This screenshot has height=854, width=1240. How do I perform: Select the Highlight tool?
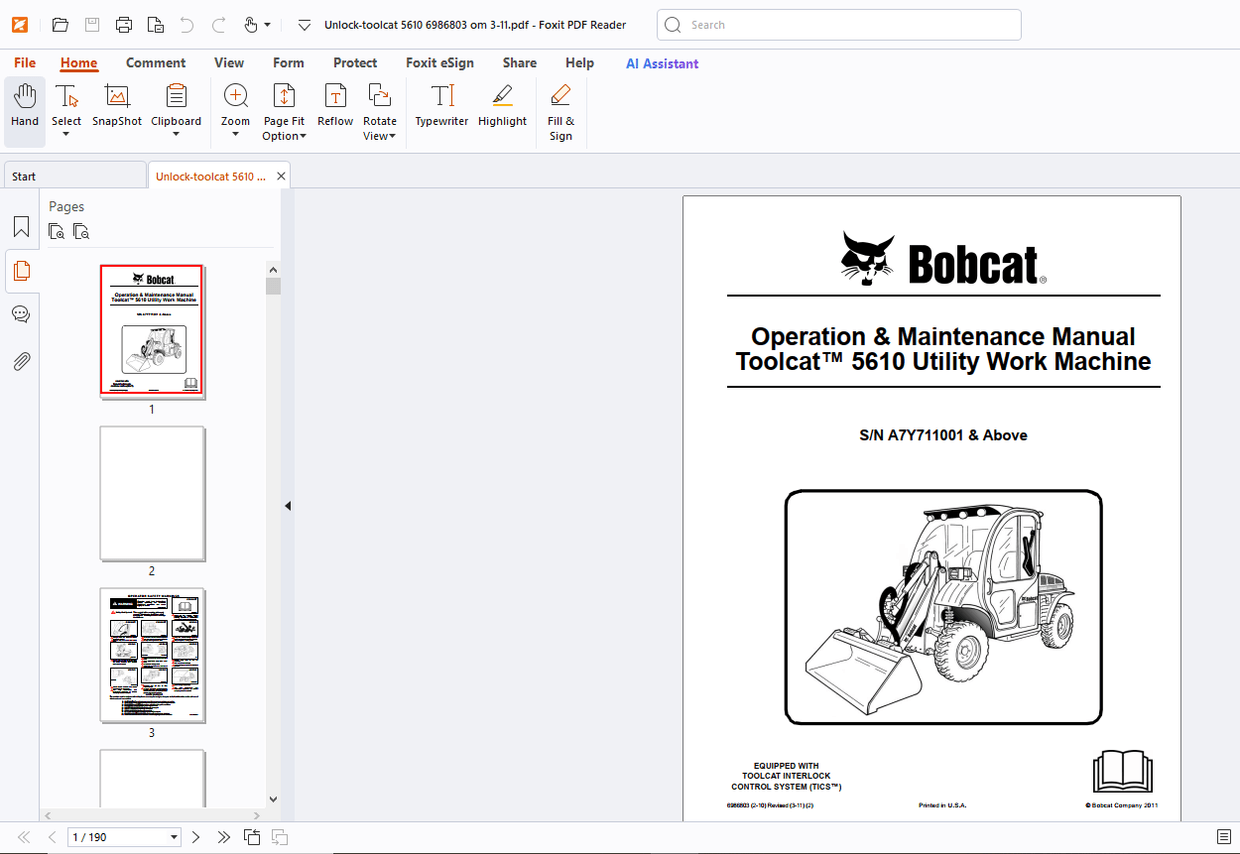click(501, 108)
